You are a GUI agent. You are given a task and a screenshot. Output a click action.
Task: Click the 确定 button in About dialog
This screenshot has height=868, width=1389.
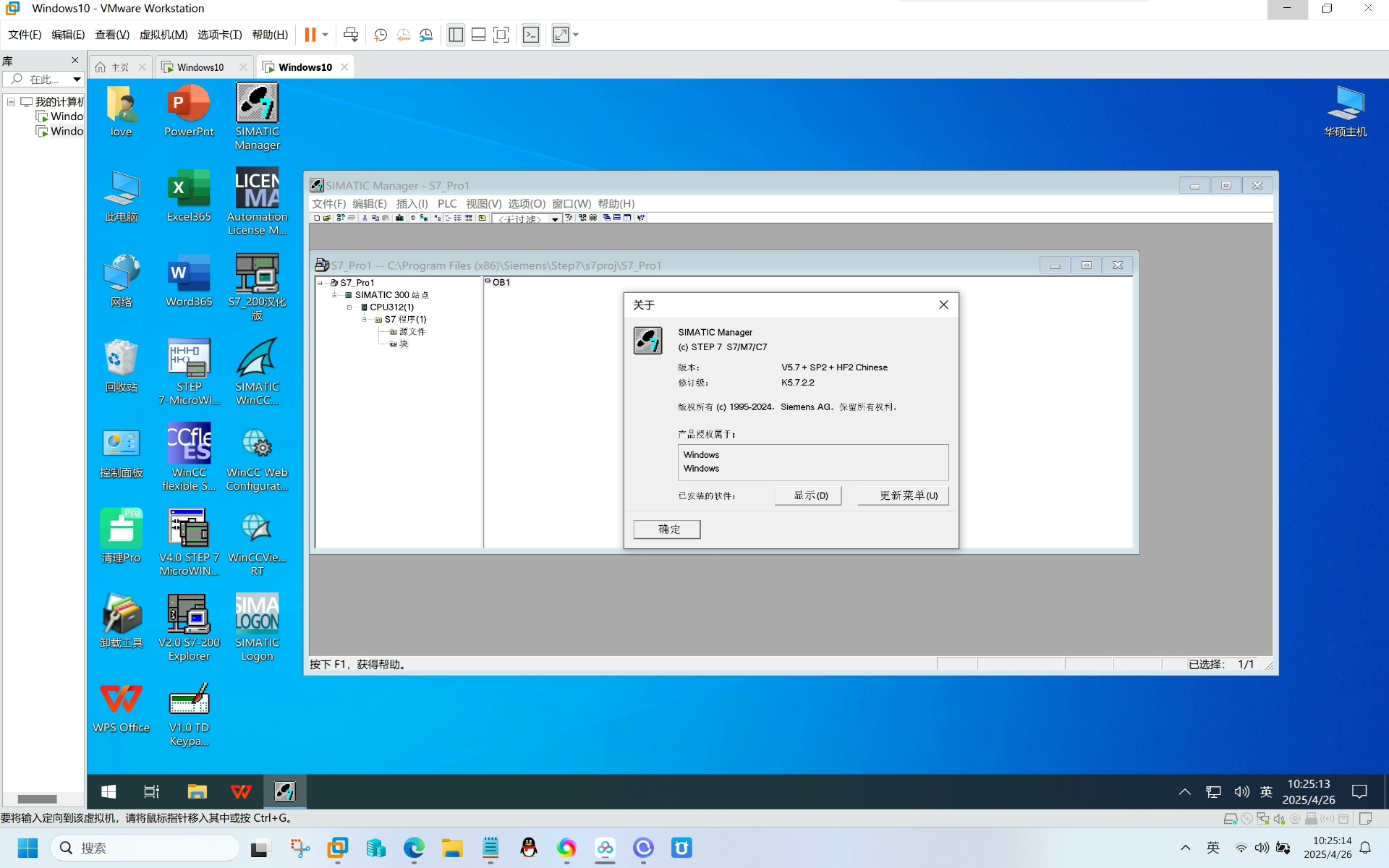667,529
